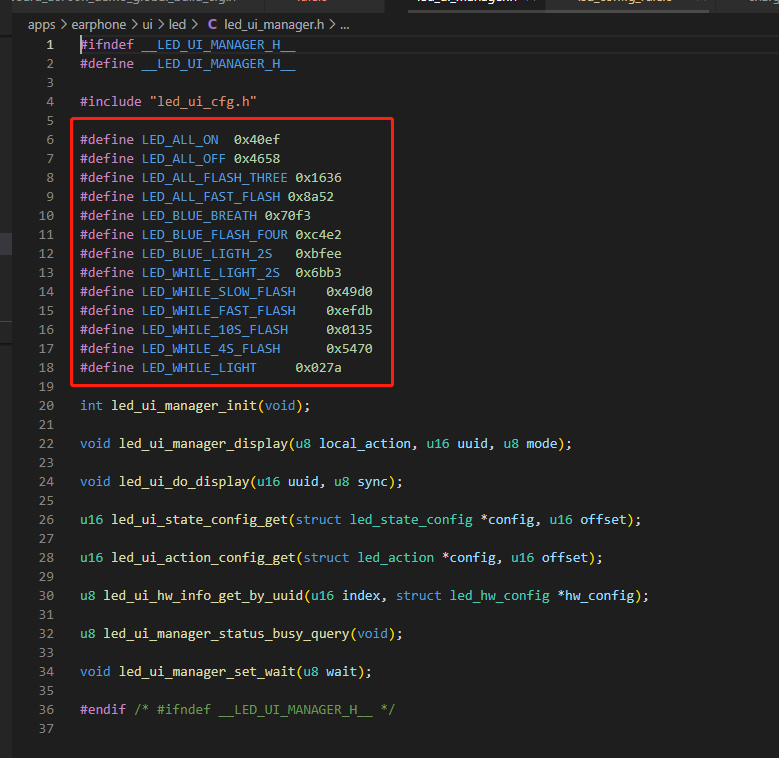Screen dimensions: 779x758
Task: Click the 0x8a52 hex value
Action: point(311,197)
